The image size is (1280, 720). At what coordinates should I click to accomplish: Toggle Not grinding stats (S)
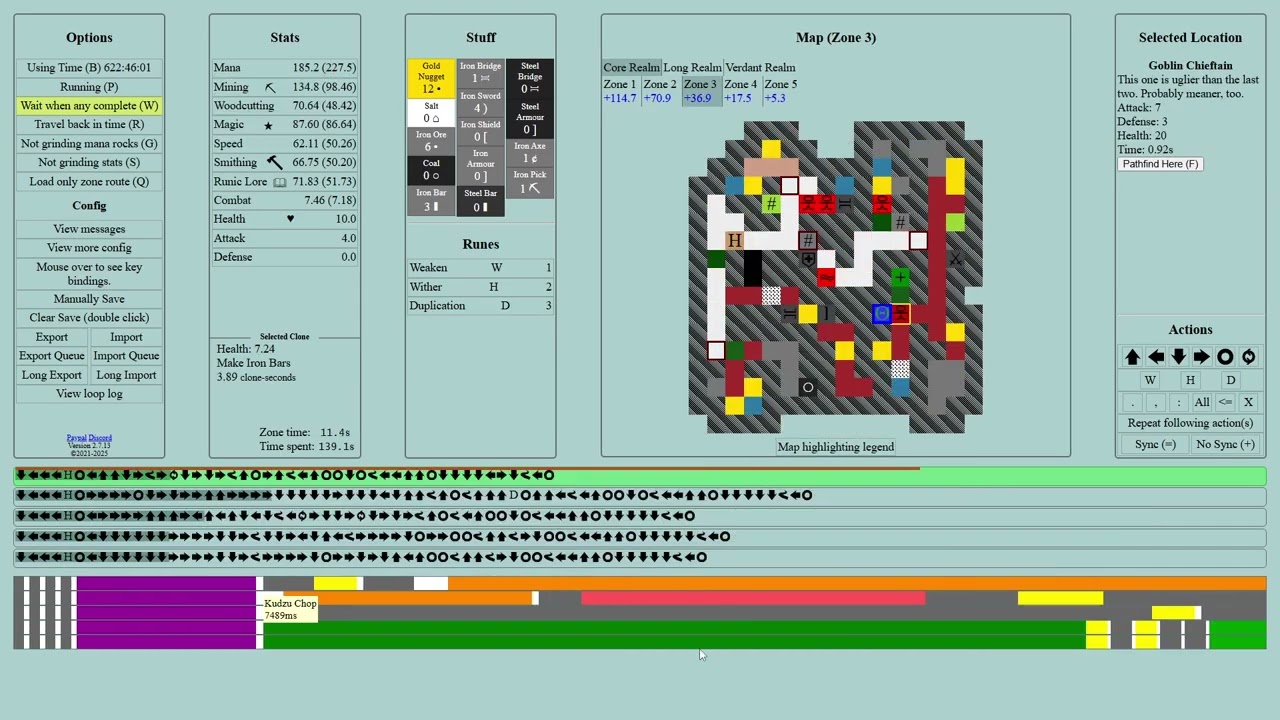[89, 163]
